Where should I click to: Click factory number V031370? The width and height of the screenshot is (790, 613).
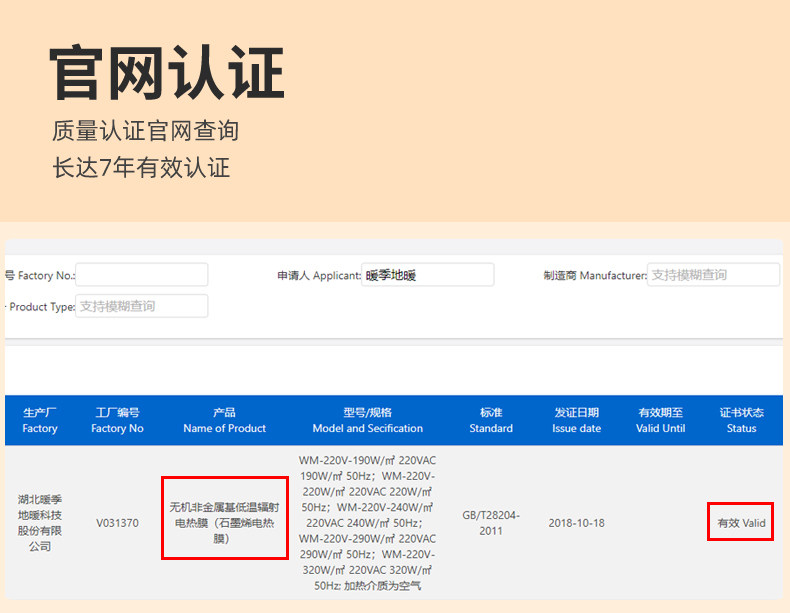coord(117,523)
